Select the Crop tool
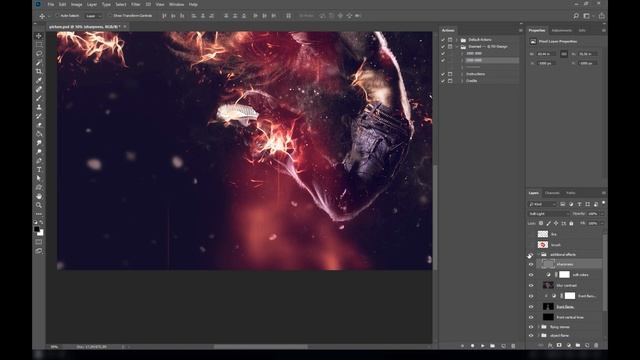The image size is (640, 360). 39,71
